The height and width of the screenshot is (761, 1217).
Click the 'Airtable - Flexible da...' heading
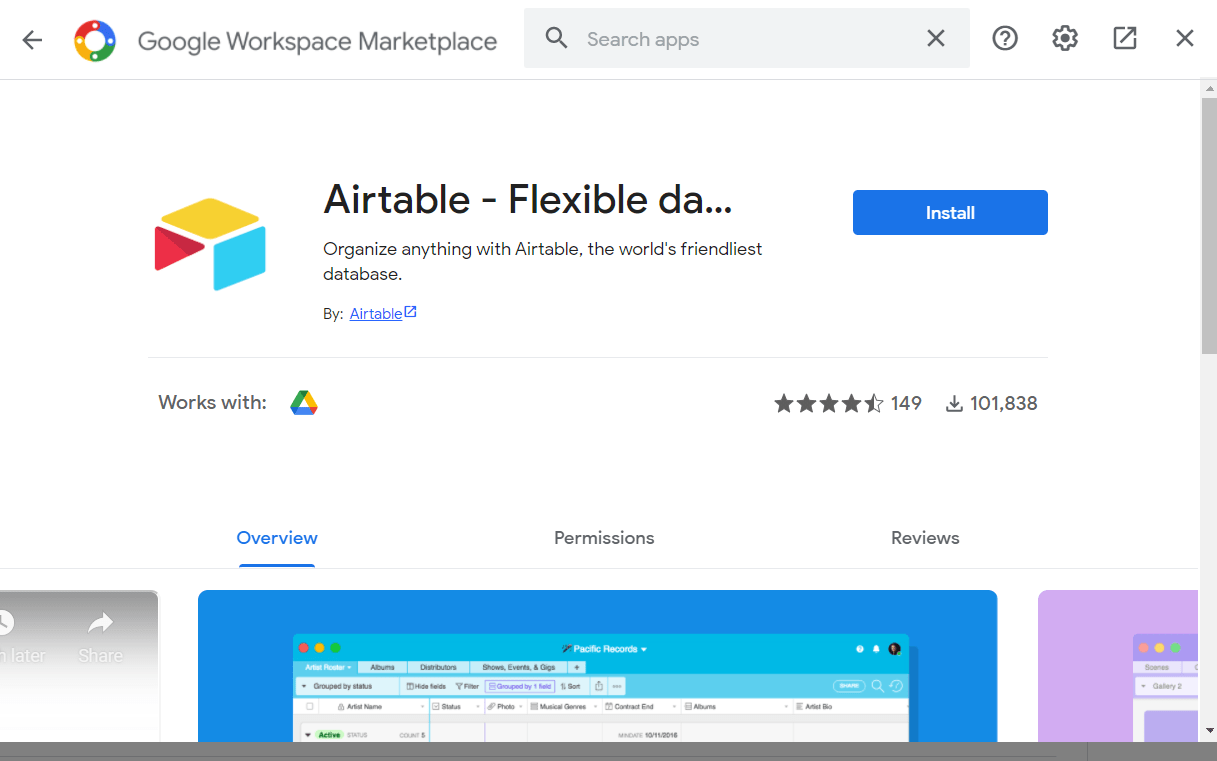click(x=528, y=200)
